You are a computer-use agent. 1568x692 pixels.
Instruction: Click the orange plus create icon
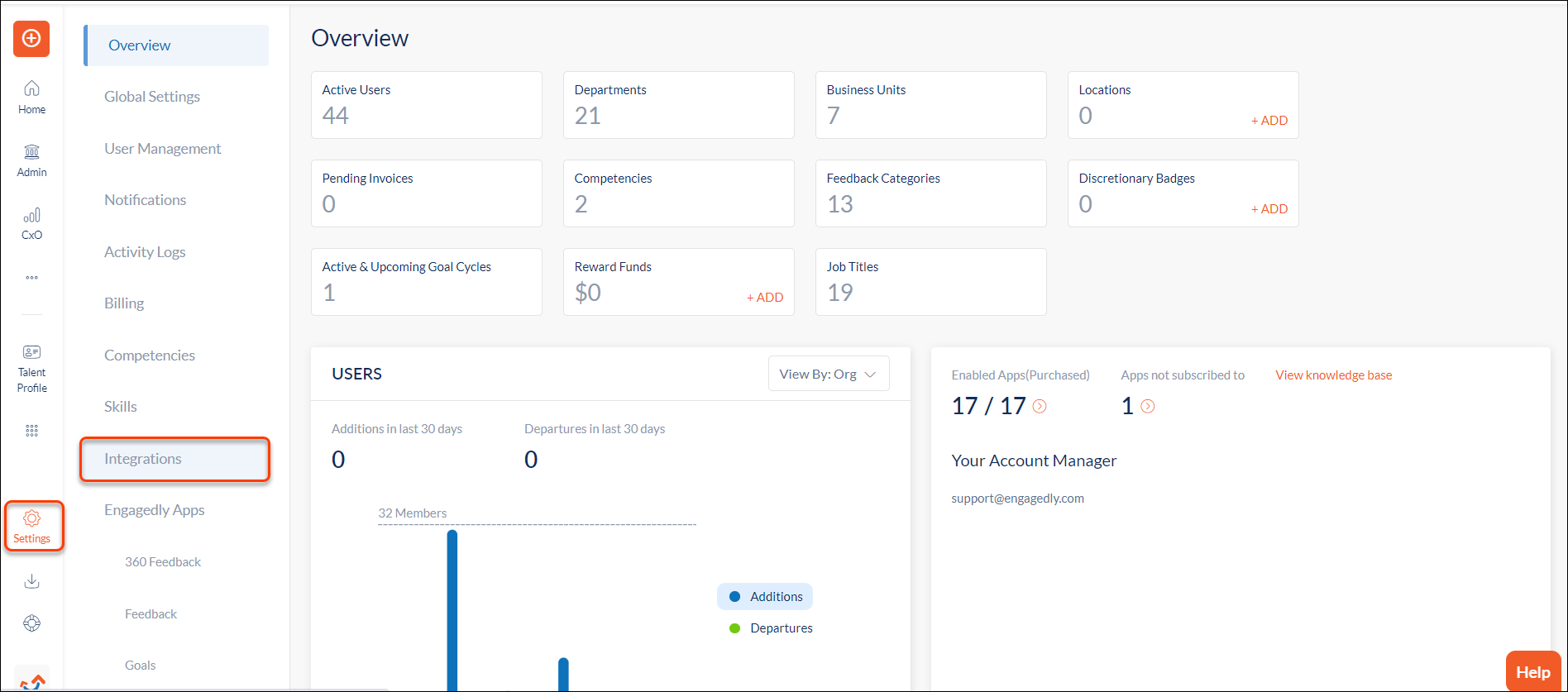[x=31, y=39]
